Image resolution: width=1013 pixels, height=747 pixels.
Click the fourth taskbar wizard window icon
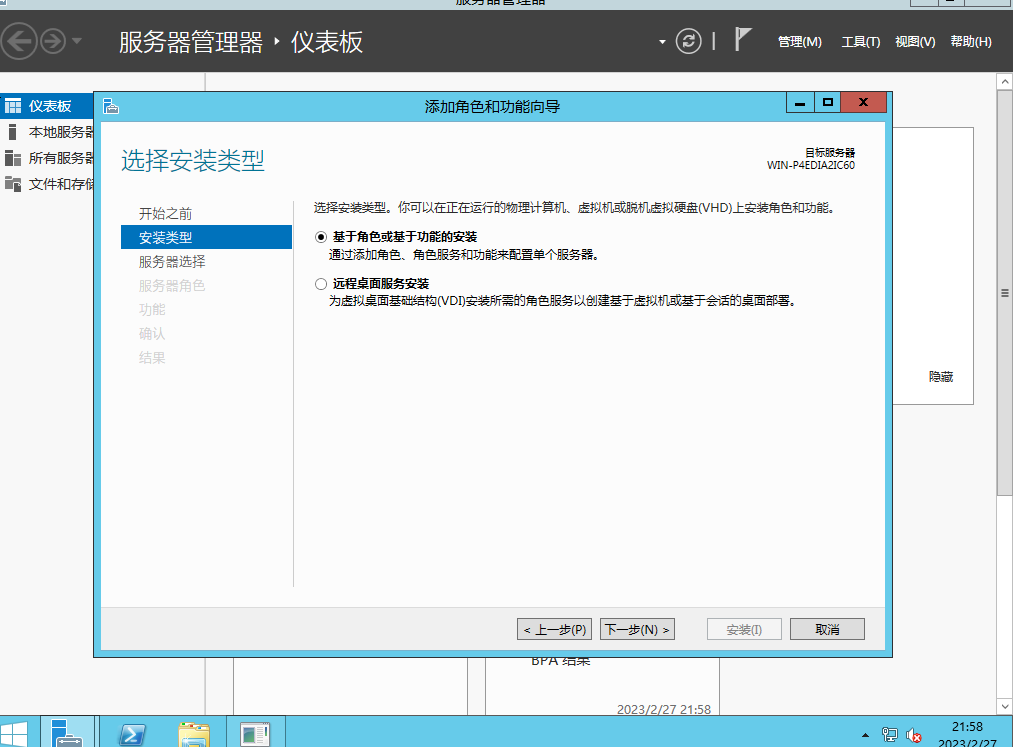(255, 734)
